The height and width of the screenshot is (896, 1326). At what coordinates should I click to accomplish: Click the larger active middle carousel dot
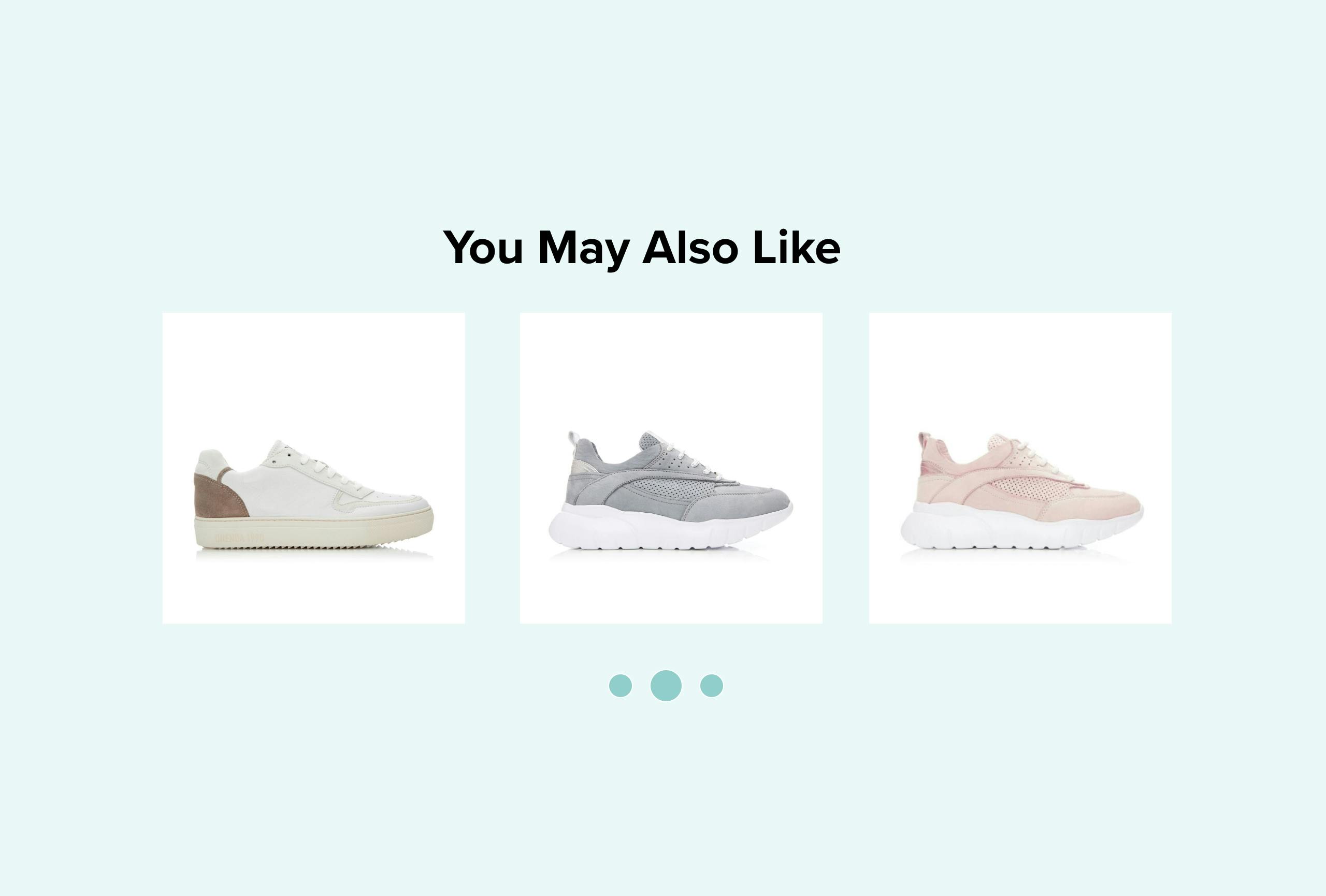point(666,686)
